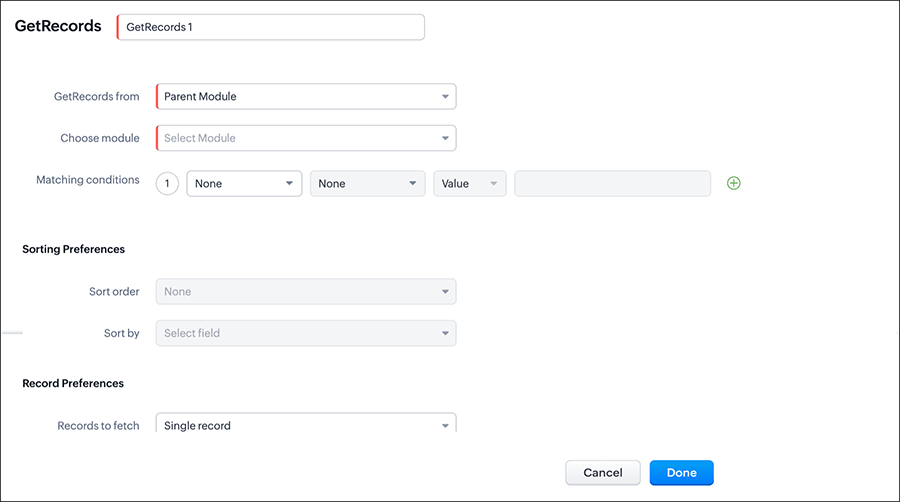Expand first None field dropdown in conditions
The width and height of the screenshot is (900, 502).
coord(244,184)
